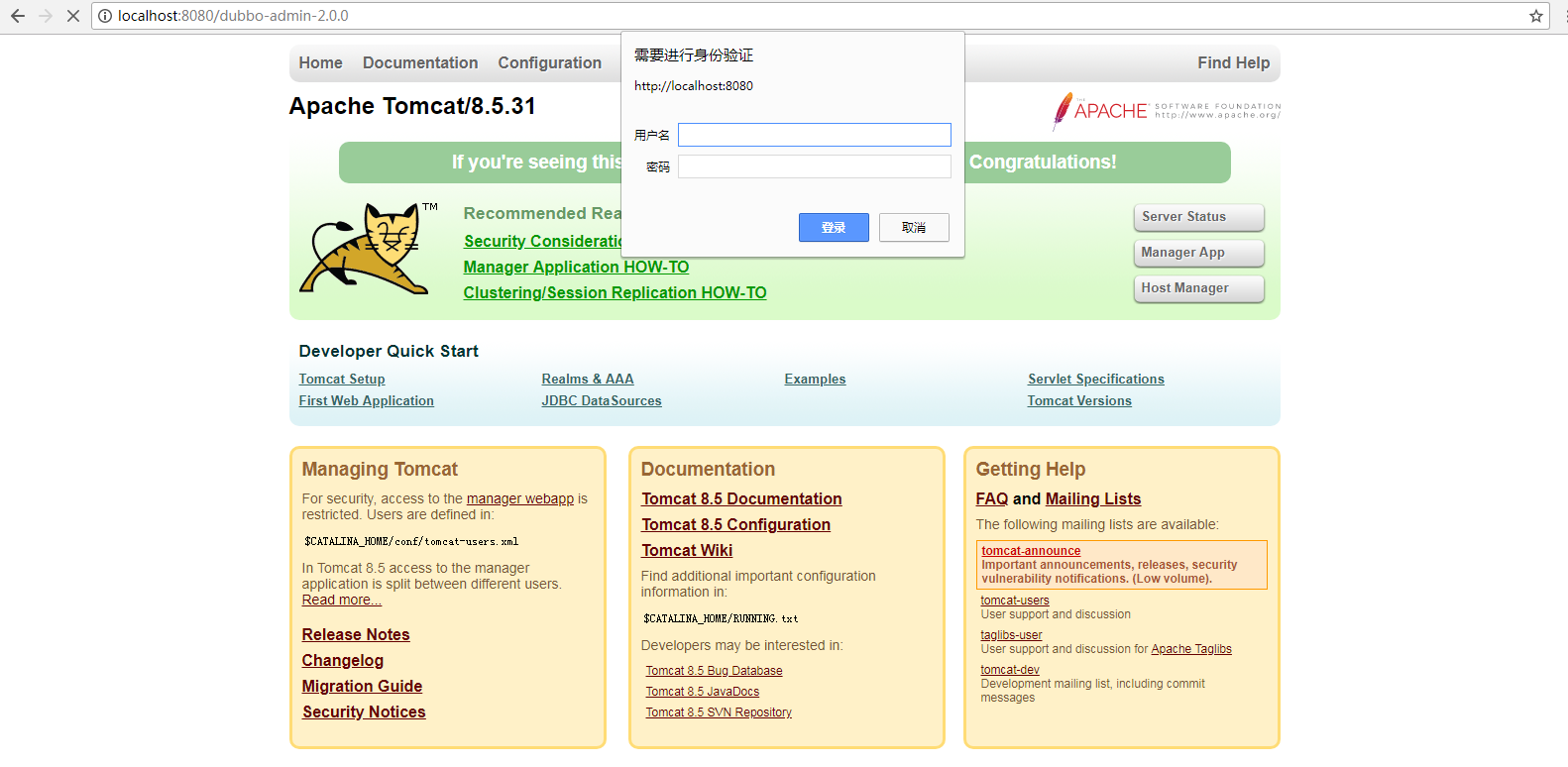Open the Documentation menu item

click(420, 62)
